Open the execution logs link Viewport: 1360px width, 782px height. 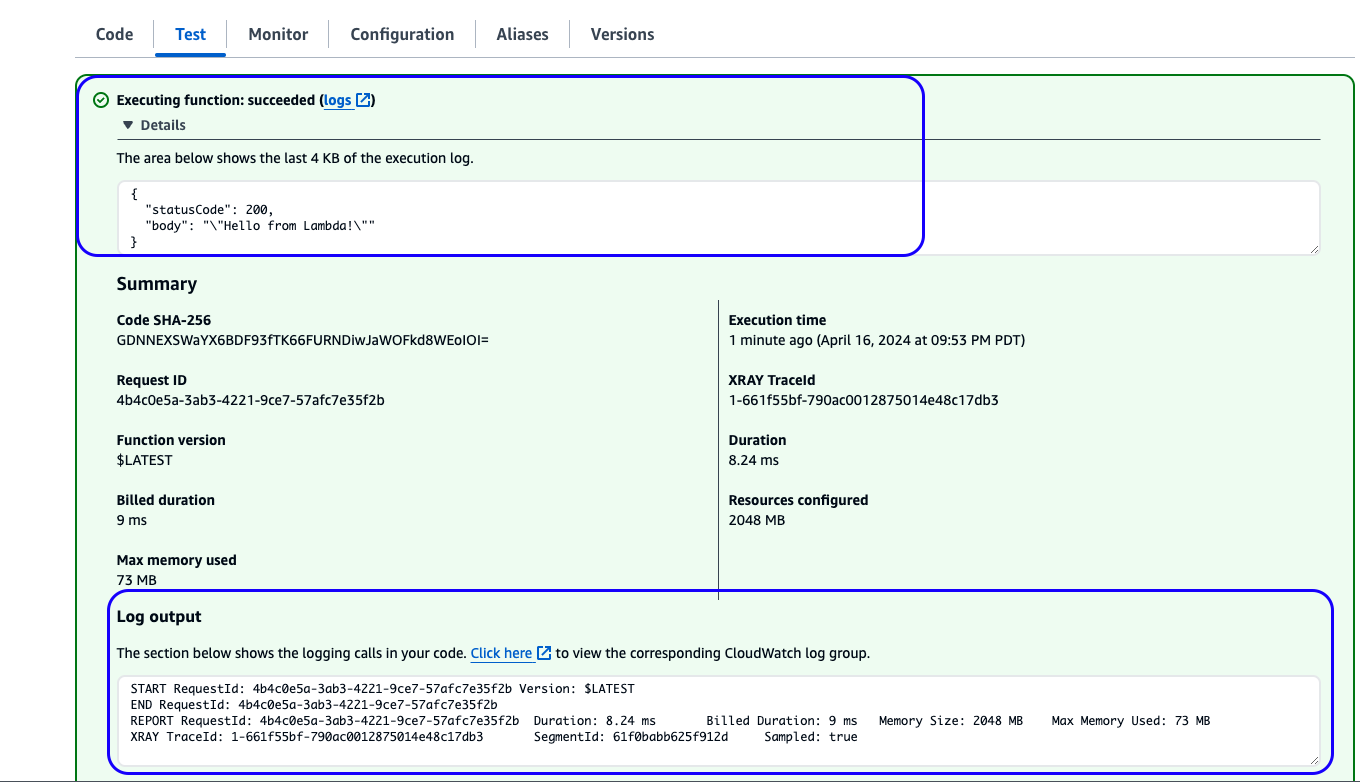tap(338, 100)
